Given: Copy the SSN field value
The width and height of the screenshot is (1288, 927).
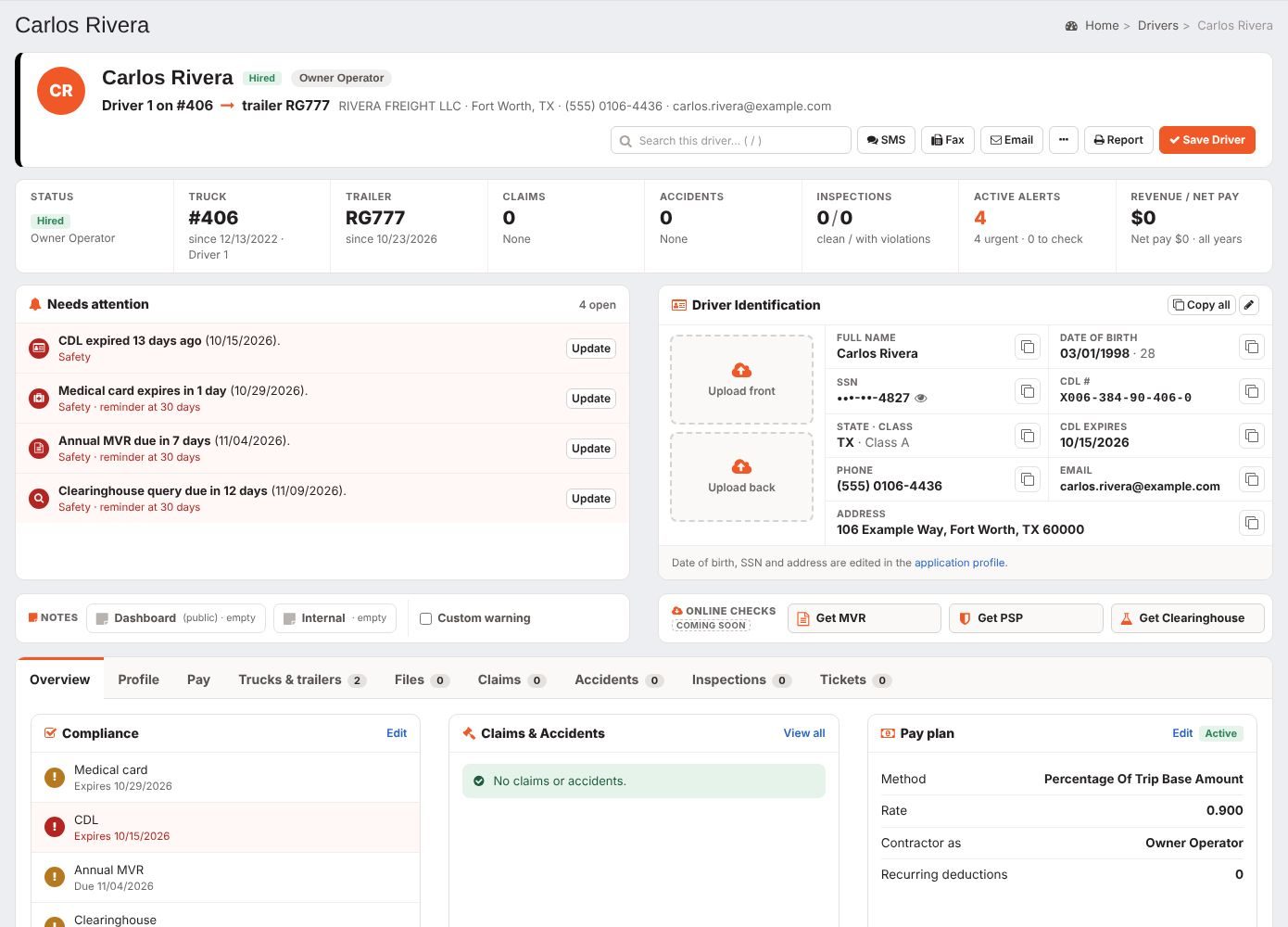Looking at the screenshot, I should pyautogui.click(x=1028, y=391).
